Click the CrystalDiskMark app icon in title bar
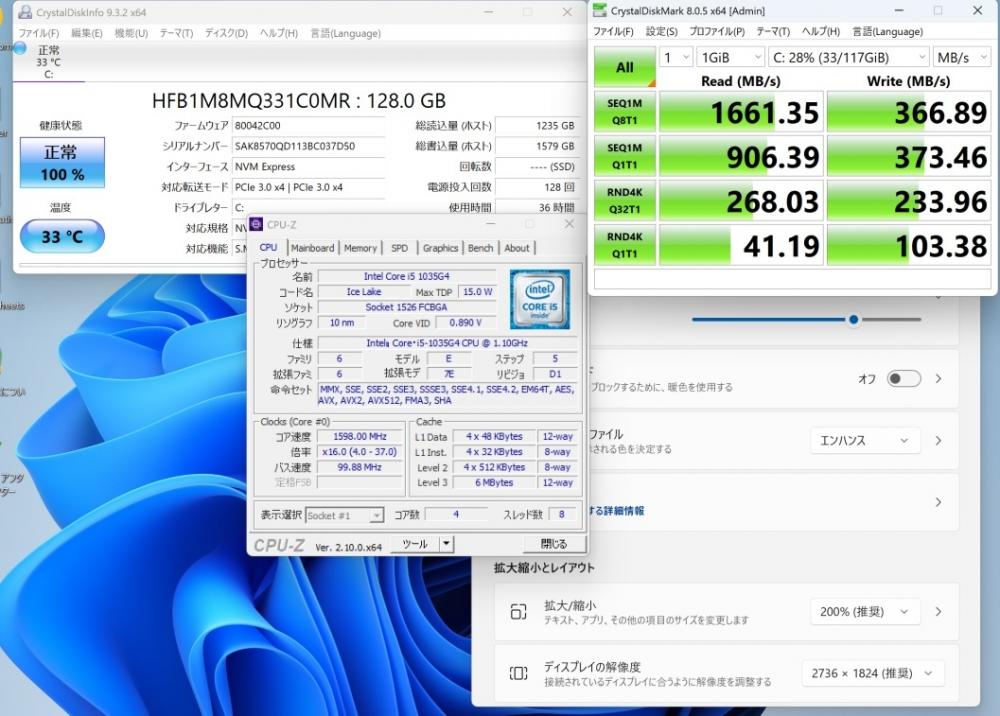Image resolution: width=1000 pixels, height=716 pixels. pos(599,10)
